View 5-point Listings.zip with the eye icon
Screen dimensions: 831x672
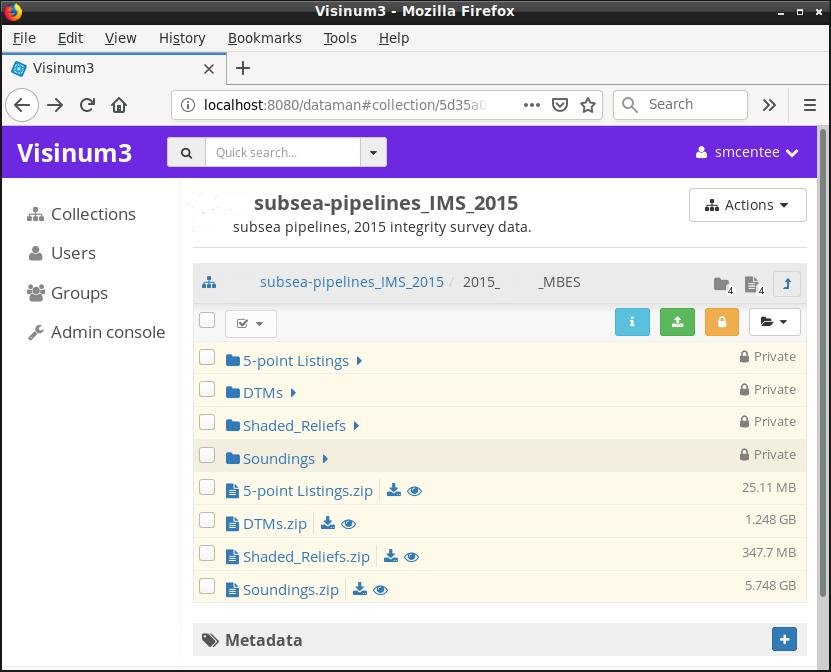[x=414, y=491]
